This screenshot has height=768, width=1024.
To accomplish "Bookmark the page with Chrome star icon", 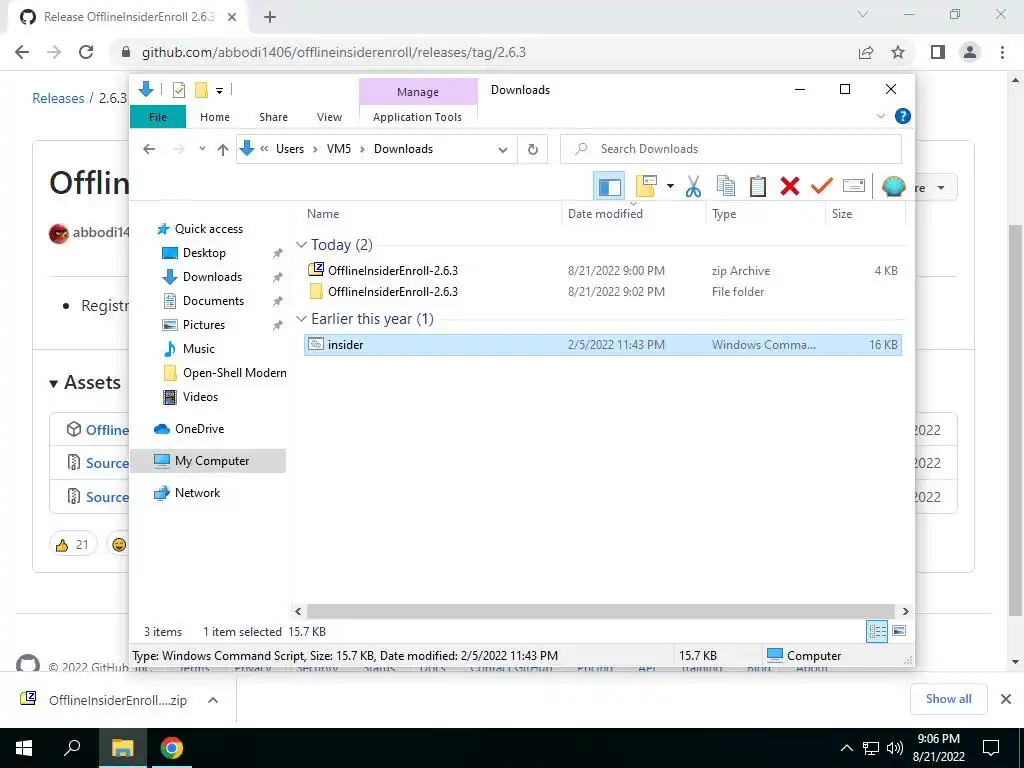I will click(898, 52).
